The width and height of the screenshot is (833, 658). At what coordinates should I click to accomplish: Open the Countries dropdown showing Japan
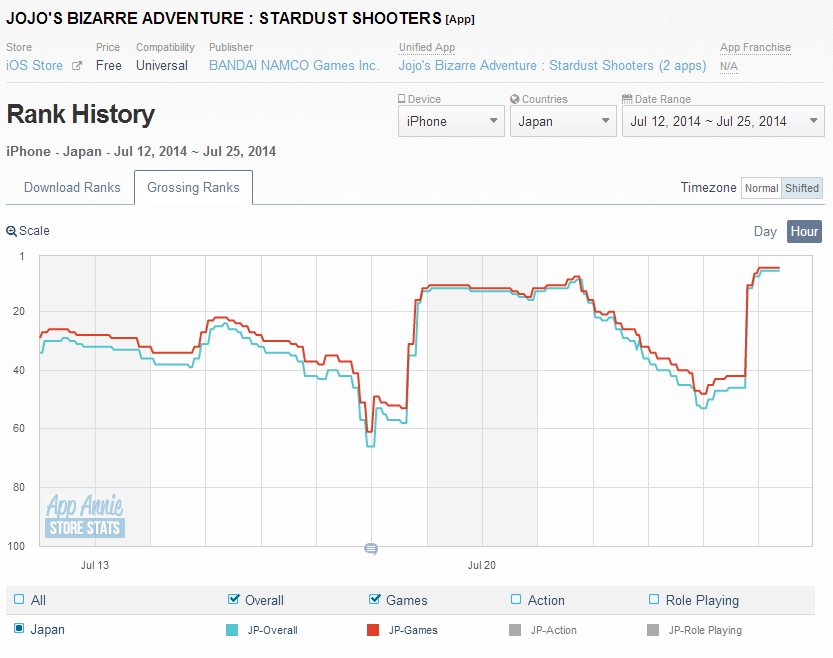coord(563,121)
